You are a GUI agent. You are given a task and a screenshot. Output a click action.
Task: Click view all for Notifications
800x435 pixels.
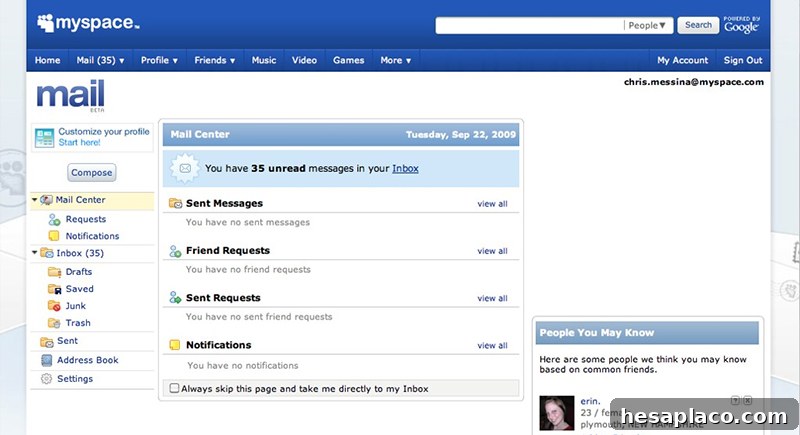point(492,345)
